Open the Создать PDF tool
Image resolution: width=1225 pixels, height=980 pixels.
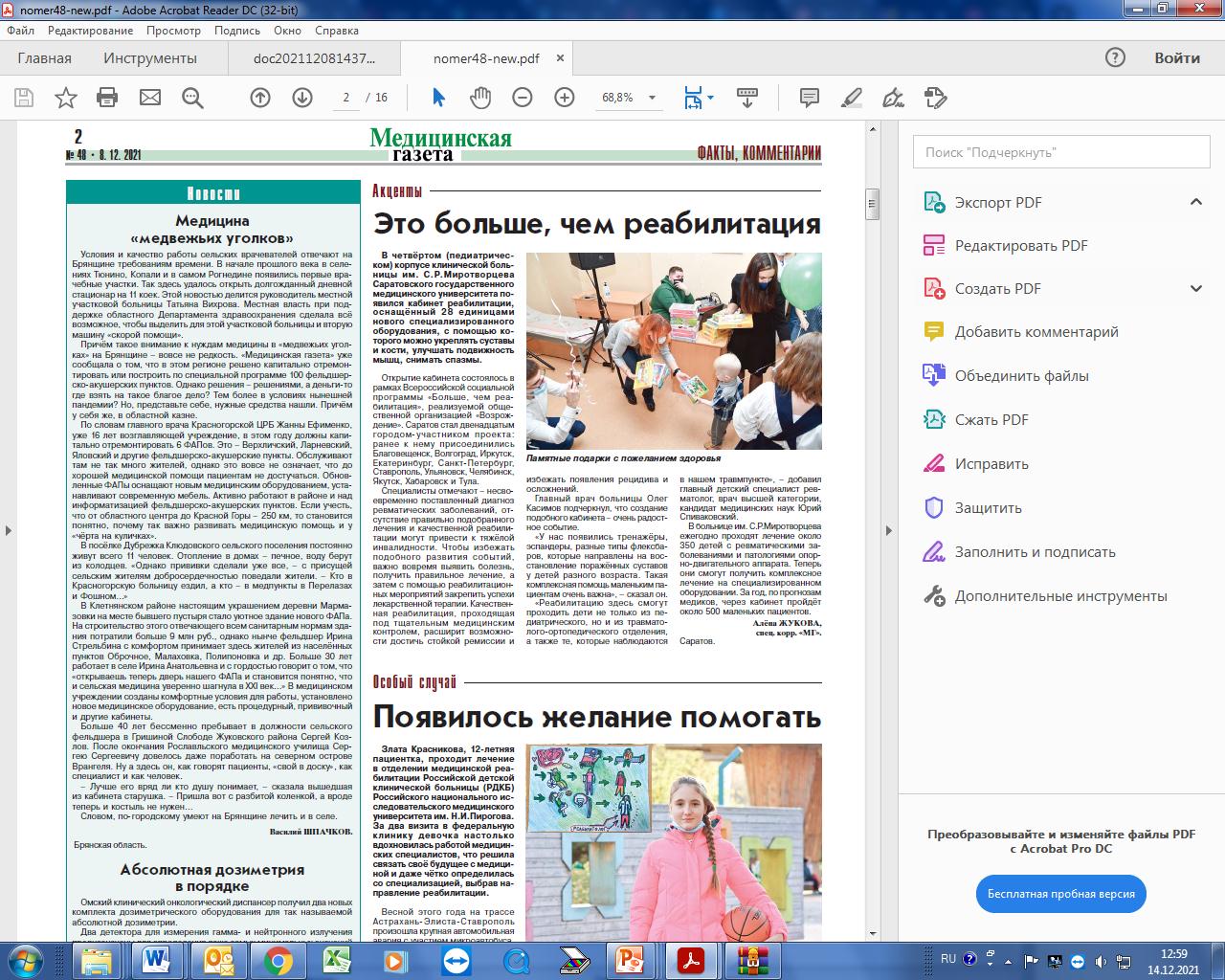998,288
